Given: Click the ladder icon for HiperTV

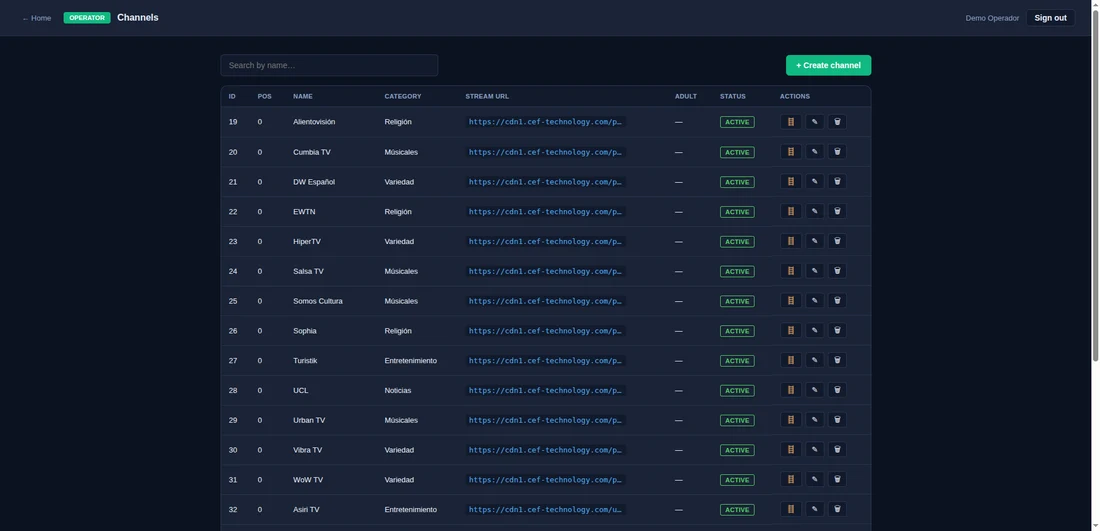Looking at the screenshot, I should click(x=791, y=241).
